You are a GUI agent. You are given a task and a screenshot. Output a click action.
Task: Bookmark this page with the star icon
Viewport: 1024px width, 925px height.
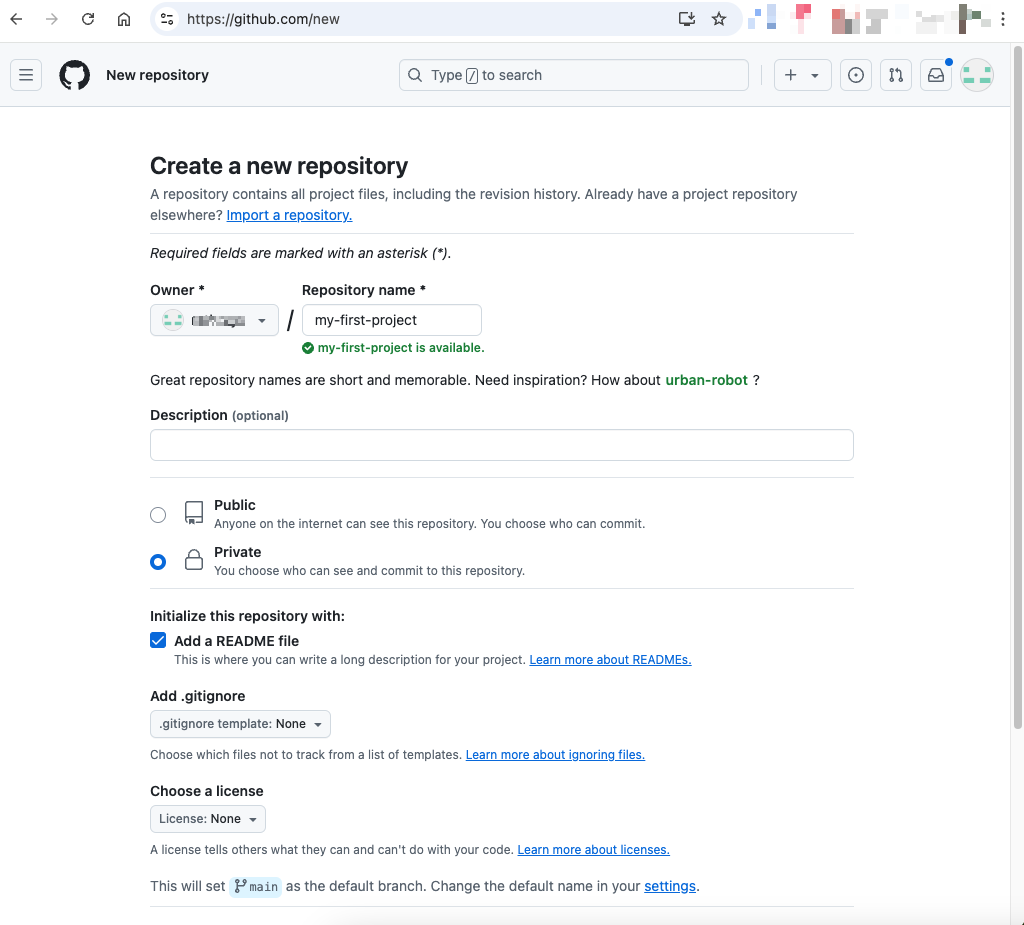(x=719, y=19)
